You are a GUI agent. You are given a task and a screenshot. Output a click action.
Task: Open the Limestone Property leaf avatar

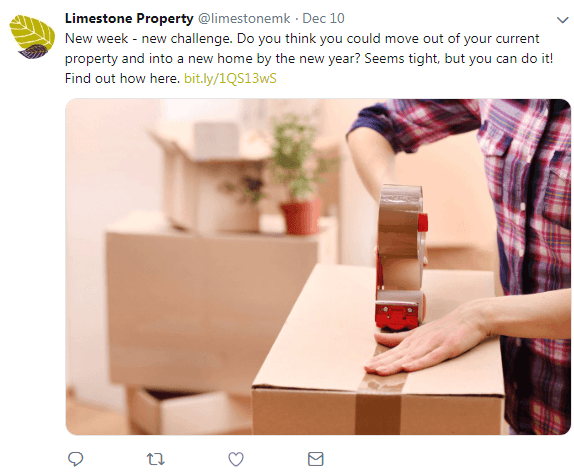32,37
